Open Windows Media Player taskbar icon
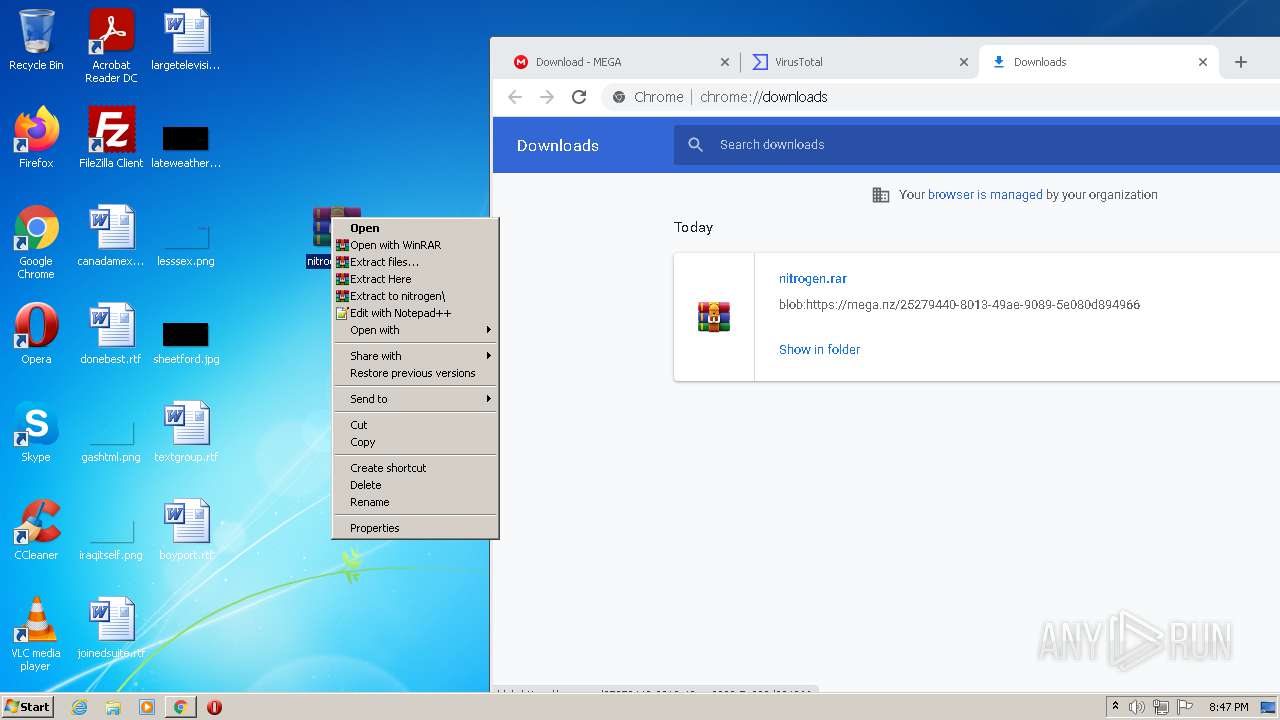Screen dimensions: 1280x720 147,707
